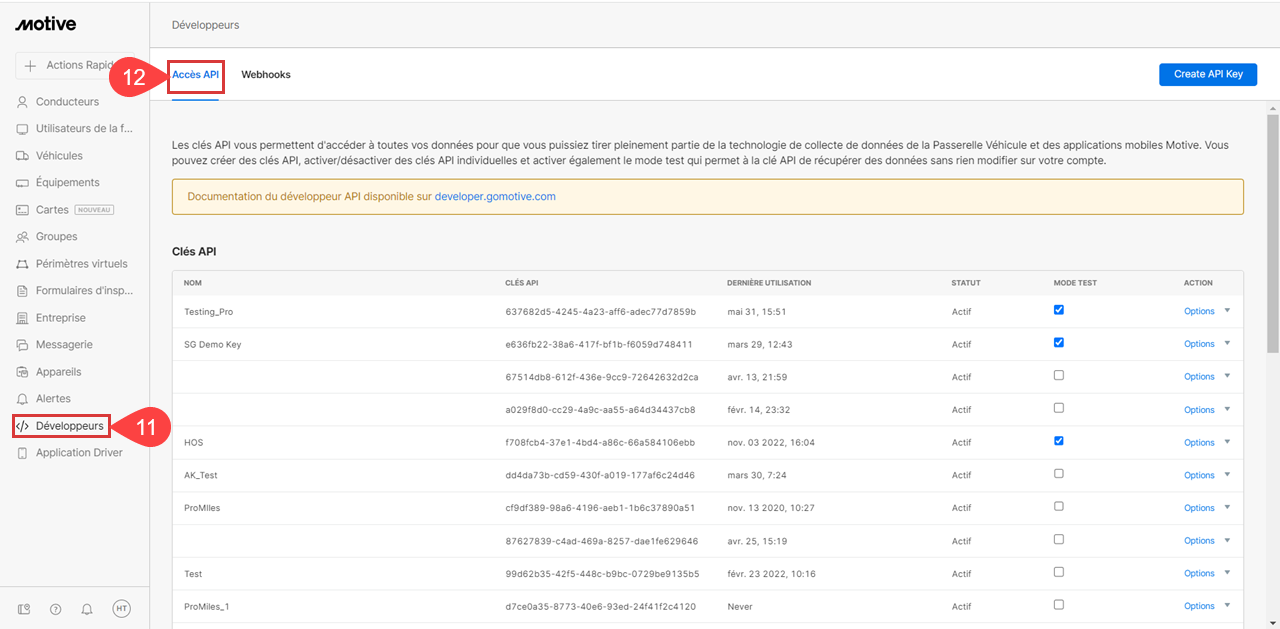The image size is (1280, 629).
Task: Open Options dropdown for HOS
Action: 1207,442
